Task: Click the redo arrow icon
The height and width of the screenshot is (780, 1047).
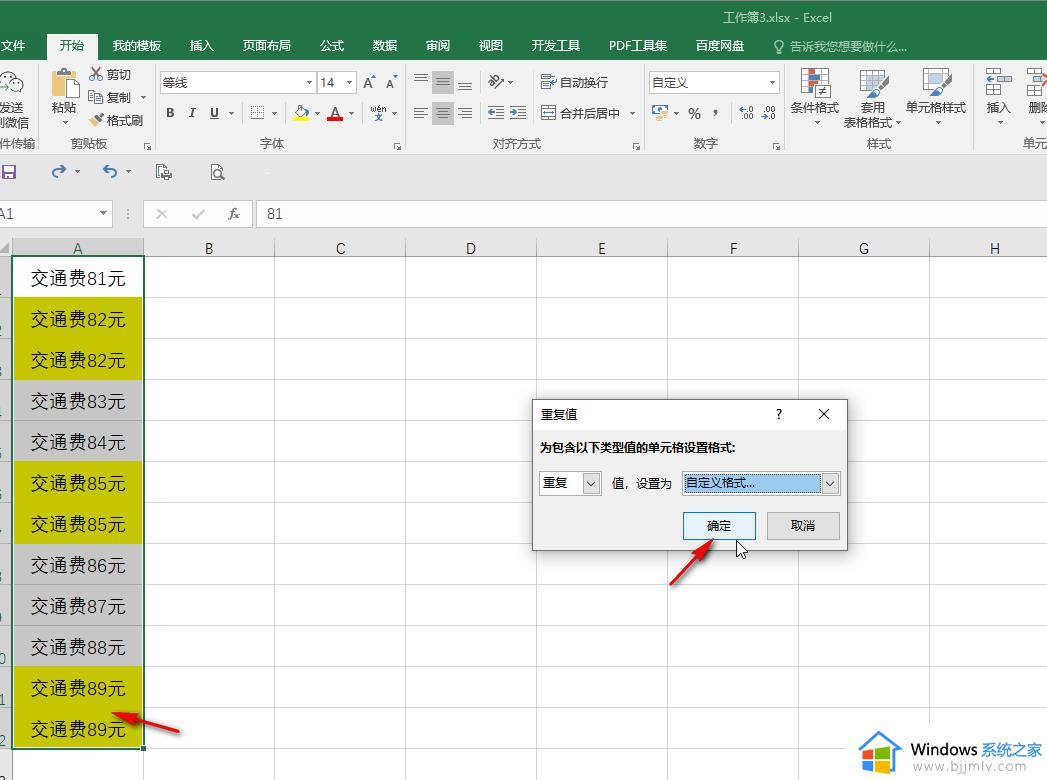Action: pos(59,172)
